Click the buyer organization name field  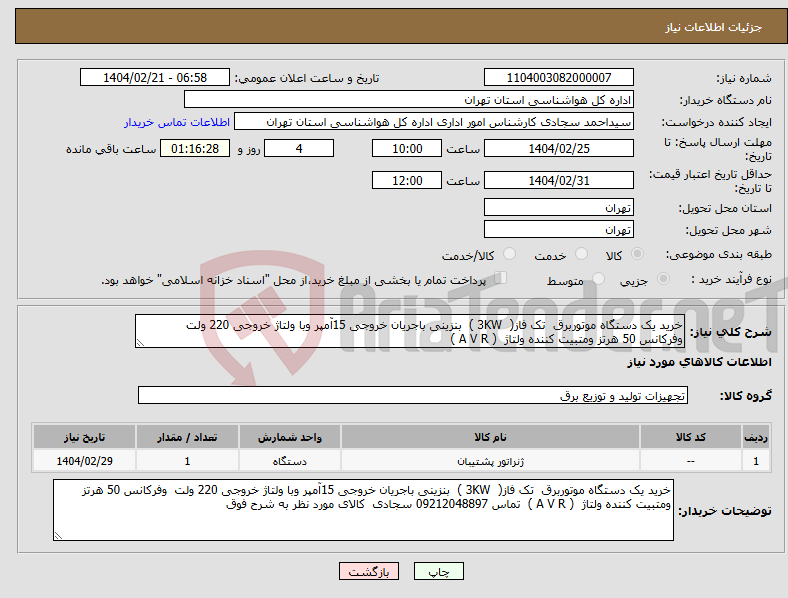pos(409,99)
